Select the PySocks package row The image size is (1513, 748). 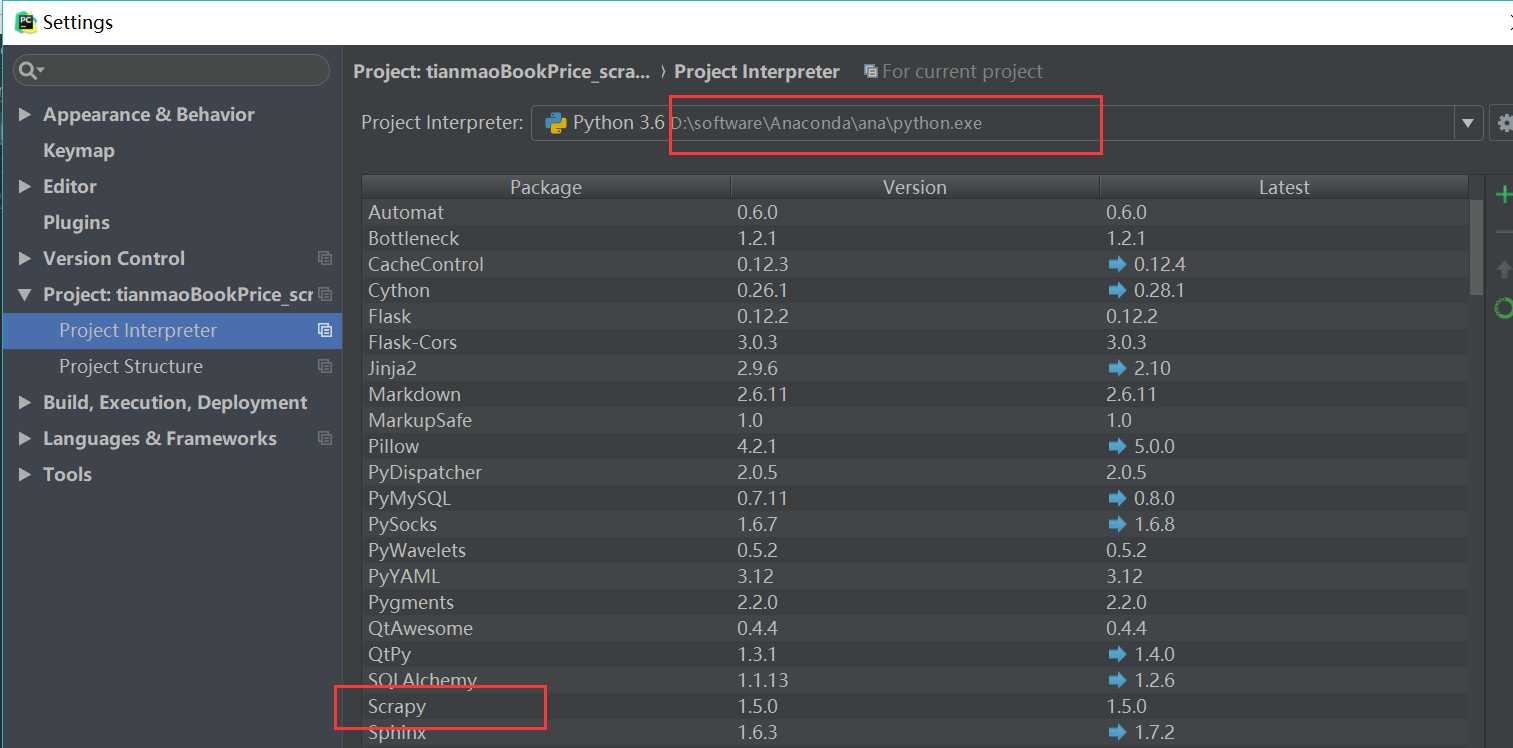coord(915,524)
